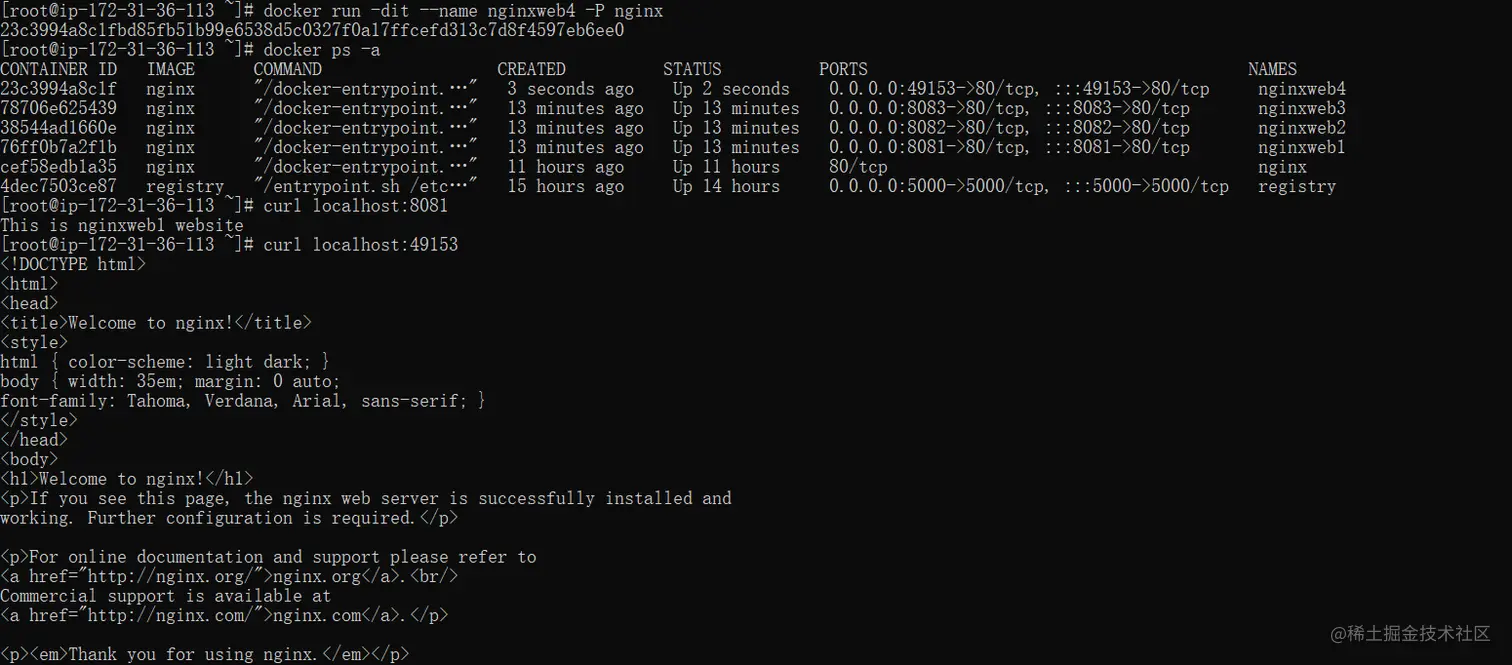Click the "Up 14 hours" status
This screenshot has height=665, width=1512.
click(725, 186)
